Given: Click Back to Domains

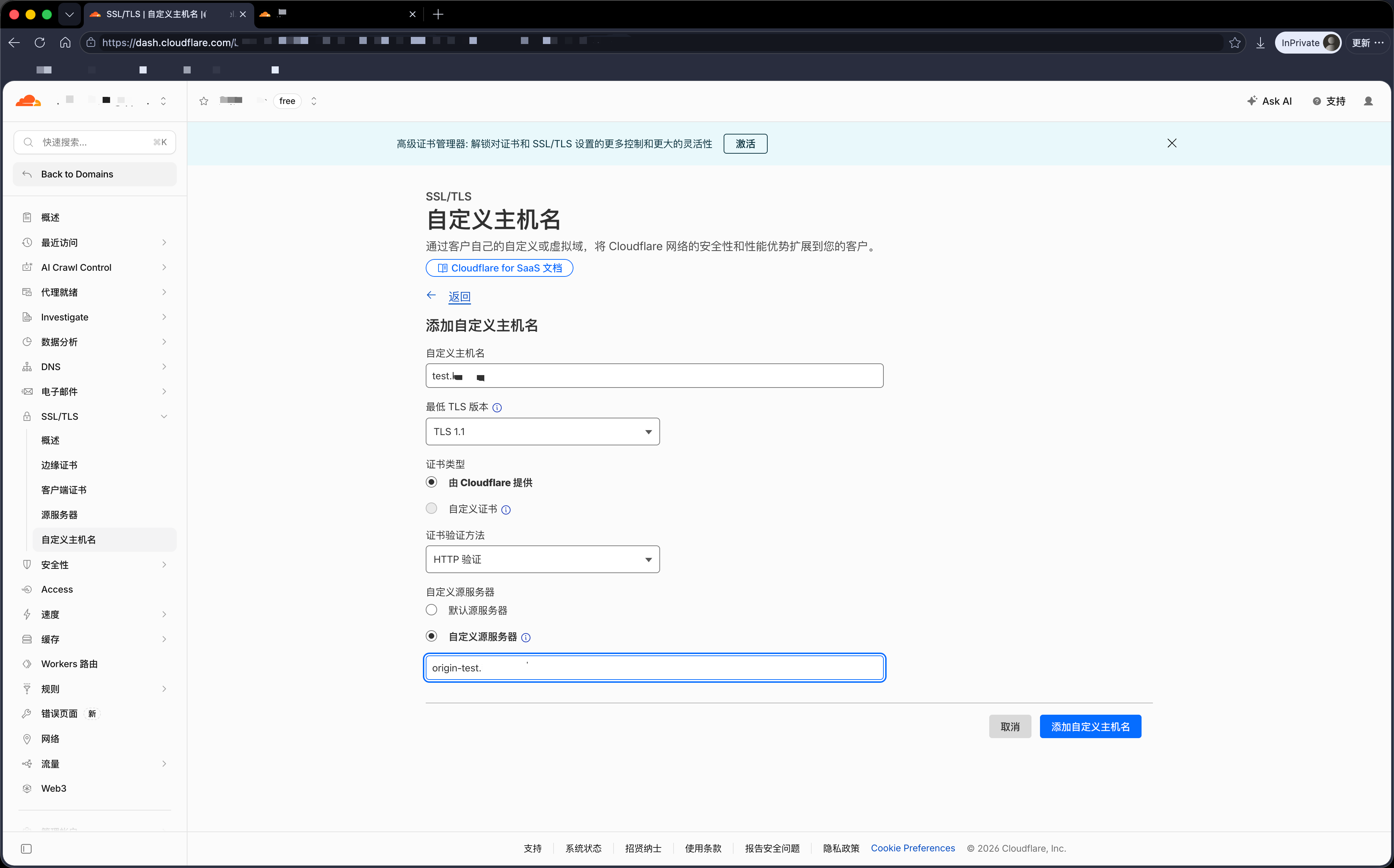Looking at the screenshot, I should coord(96,174).
